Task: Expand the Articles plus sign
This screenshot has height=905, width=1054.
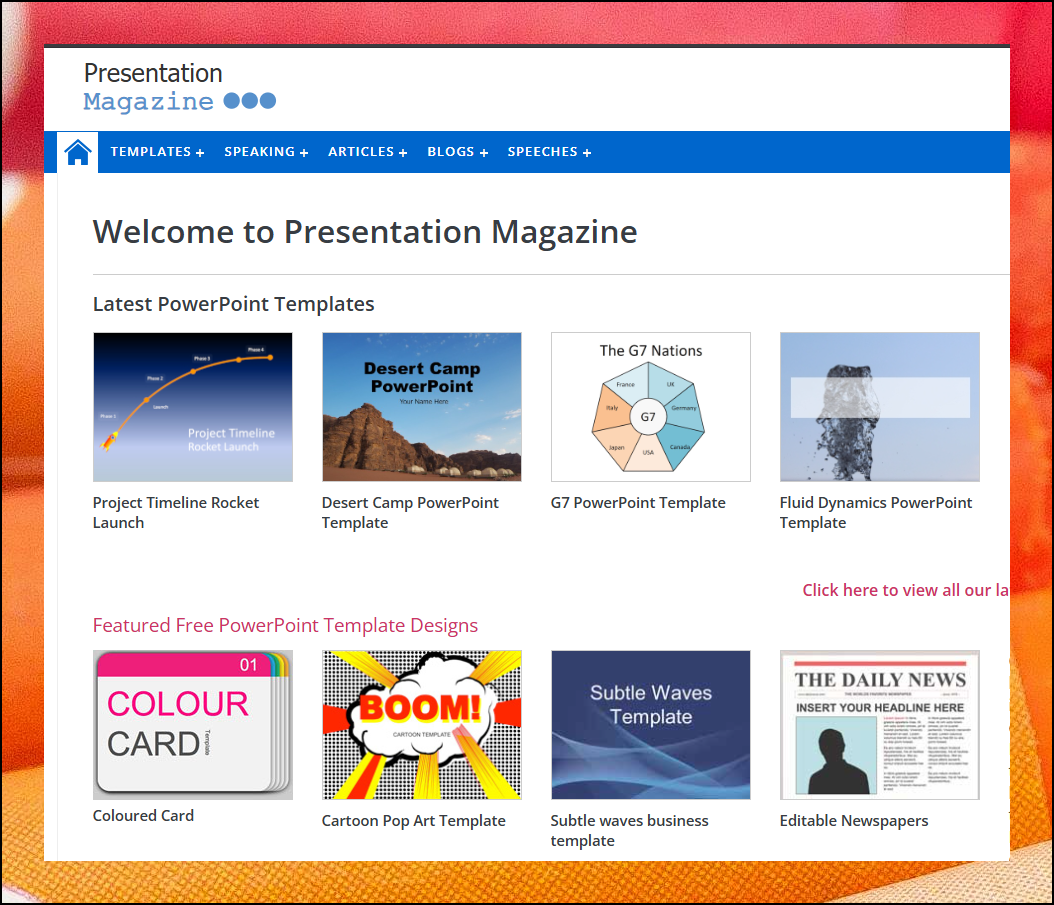Action: coord(403,153)
